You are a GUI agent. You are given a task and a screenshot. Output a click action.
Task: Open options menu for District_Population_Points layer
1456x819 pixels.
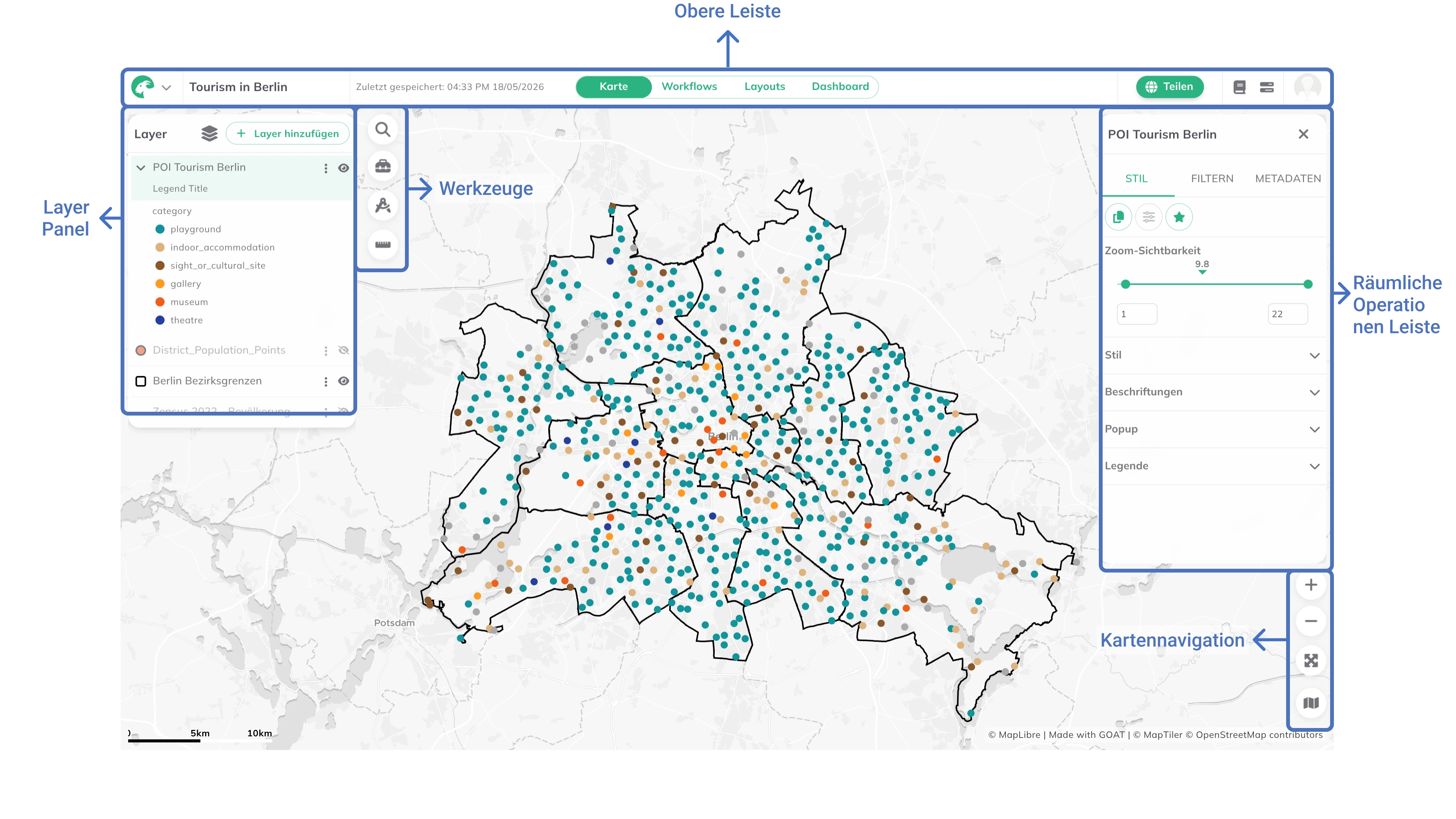[x=326, y=350]
